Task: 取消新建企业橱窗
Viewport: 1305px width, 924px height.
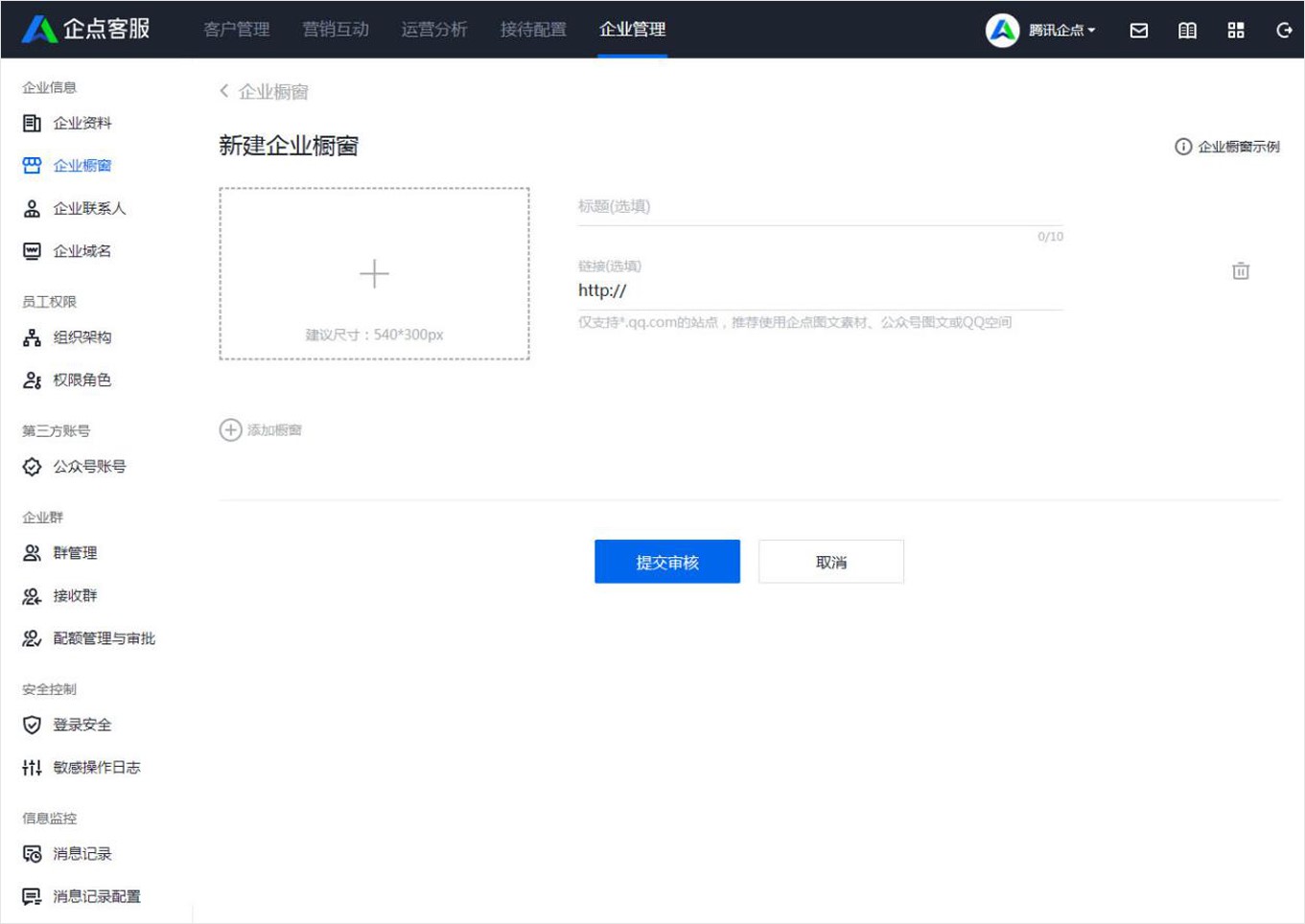Action: coord(830,562)
